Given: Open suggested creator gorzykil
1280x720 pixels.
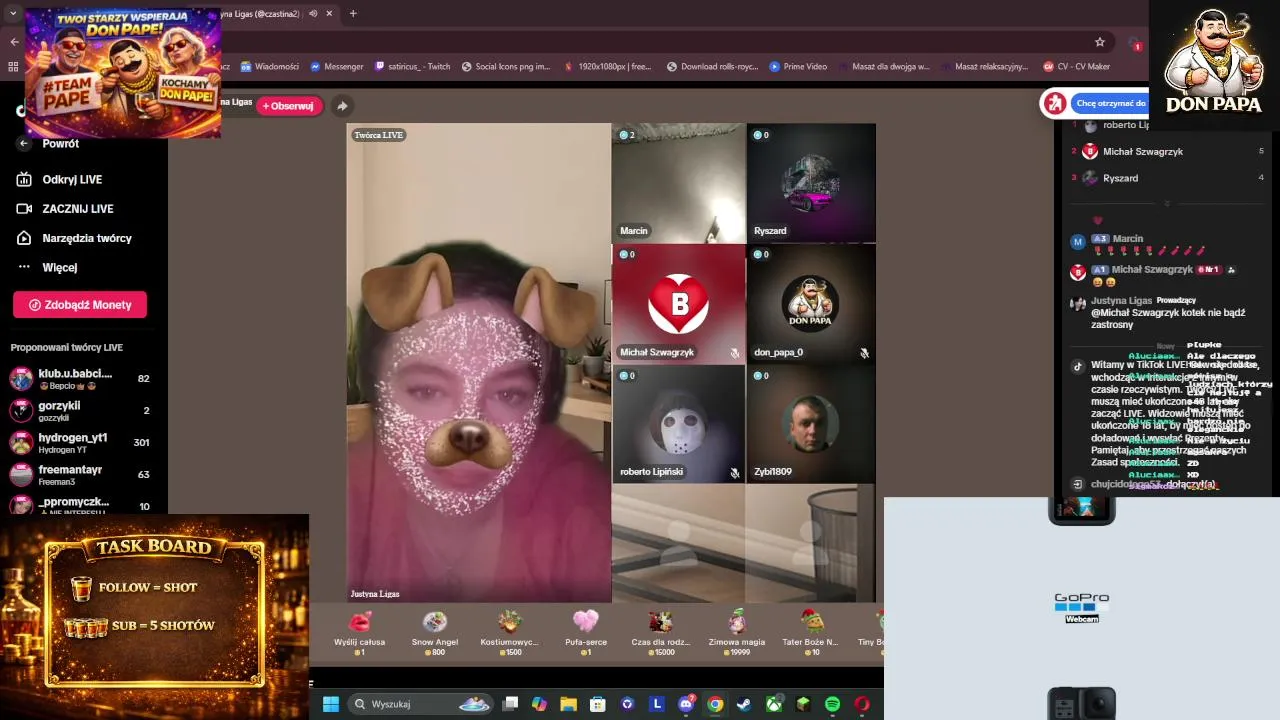Looking at the screenshot, I should pos(80,411).
